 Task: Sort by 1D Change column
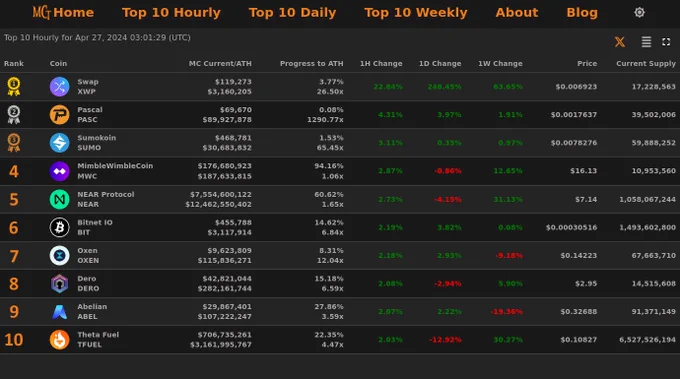point(440,63)
